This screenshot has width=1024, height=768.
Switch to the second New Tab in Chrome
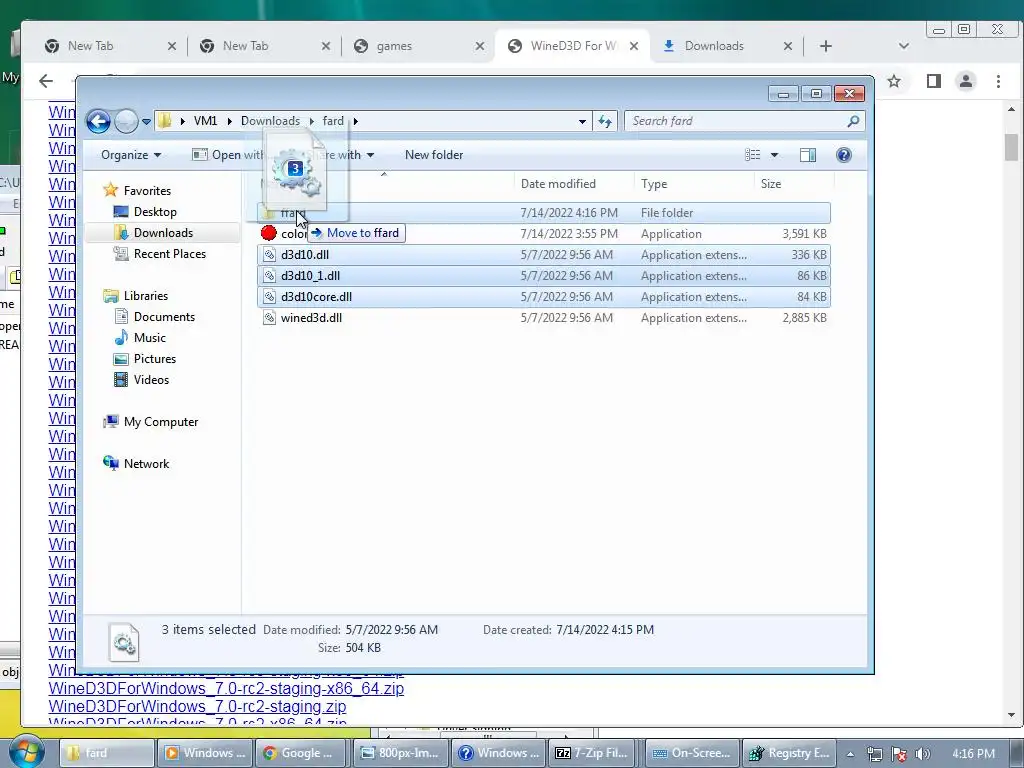(264, 46)
